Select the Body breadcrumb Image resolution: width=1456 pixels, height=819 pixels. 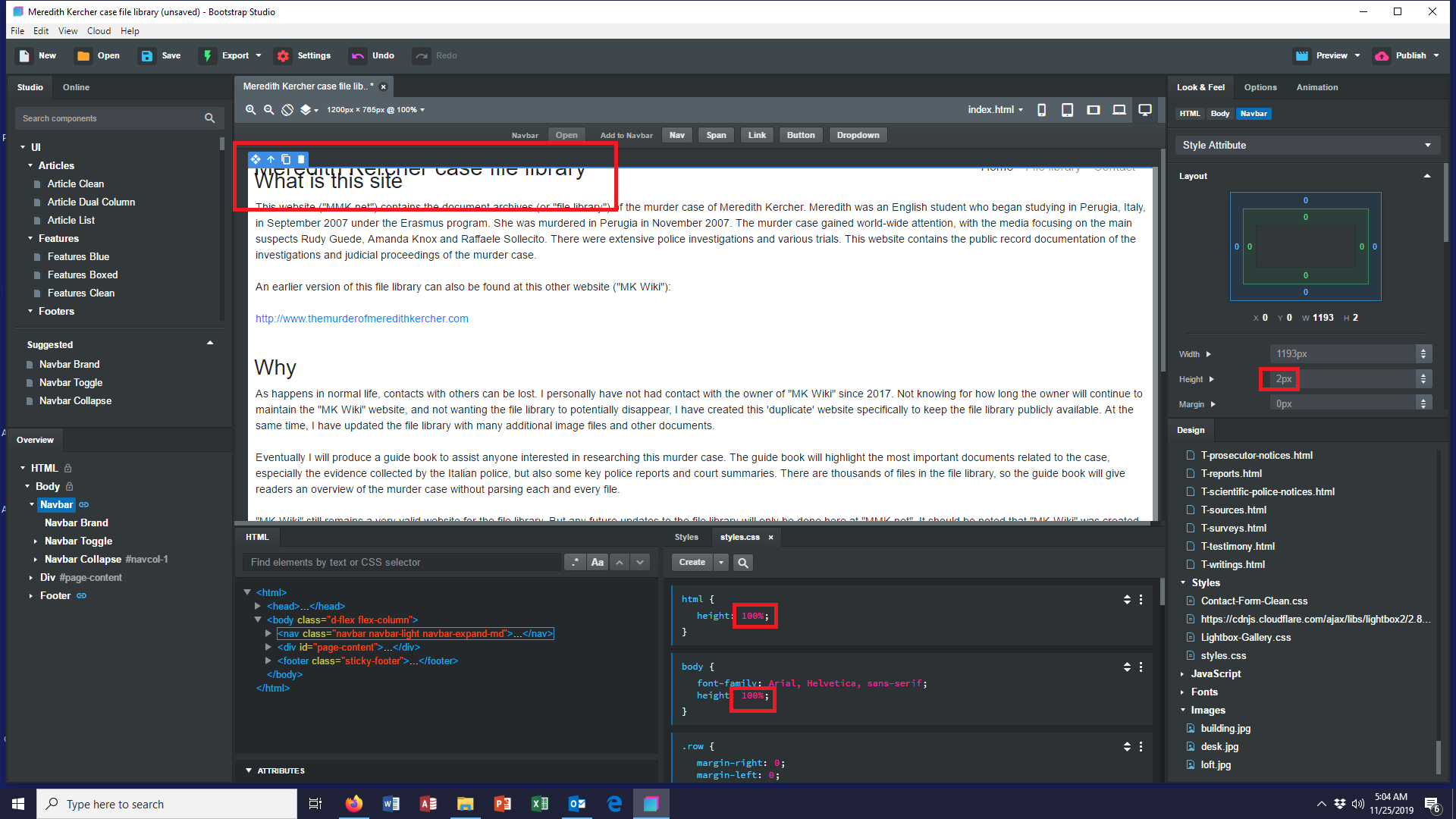coord(1219,114)
